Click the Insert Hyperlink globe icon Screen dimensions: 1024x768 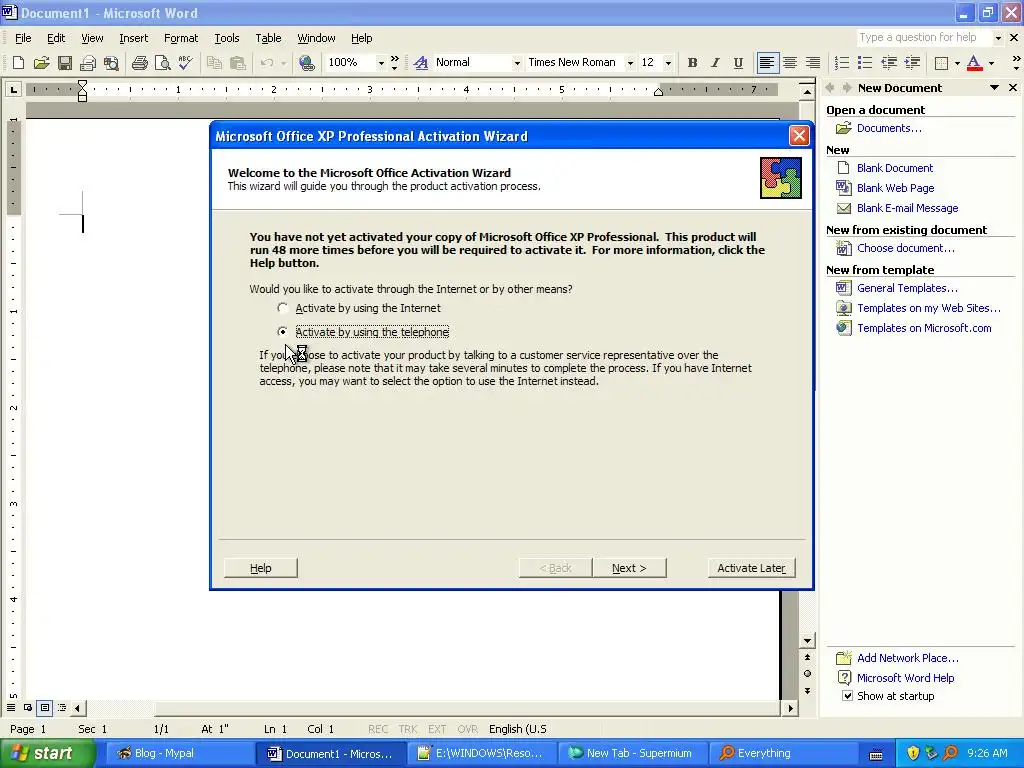(306, 63)
